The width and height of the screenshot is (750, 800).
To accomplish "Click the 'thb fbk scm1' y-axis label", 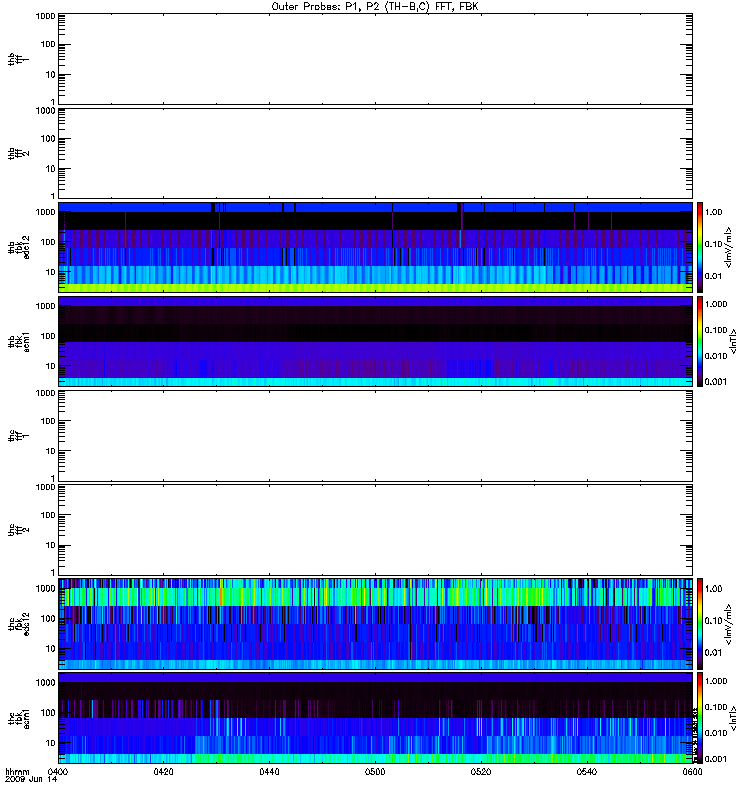I will (x=19, y=341).
